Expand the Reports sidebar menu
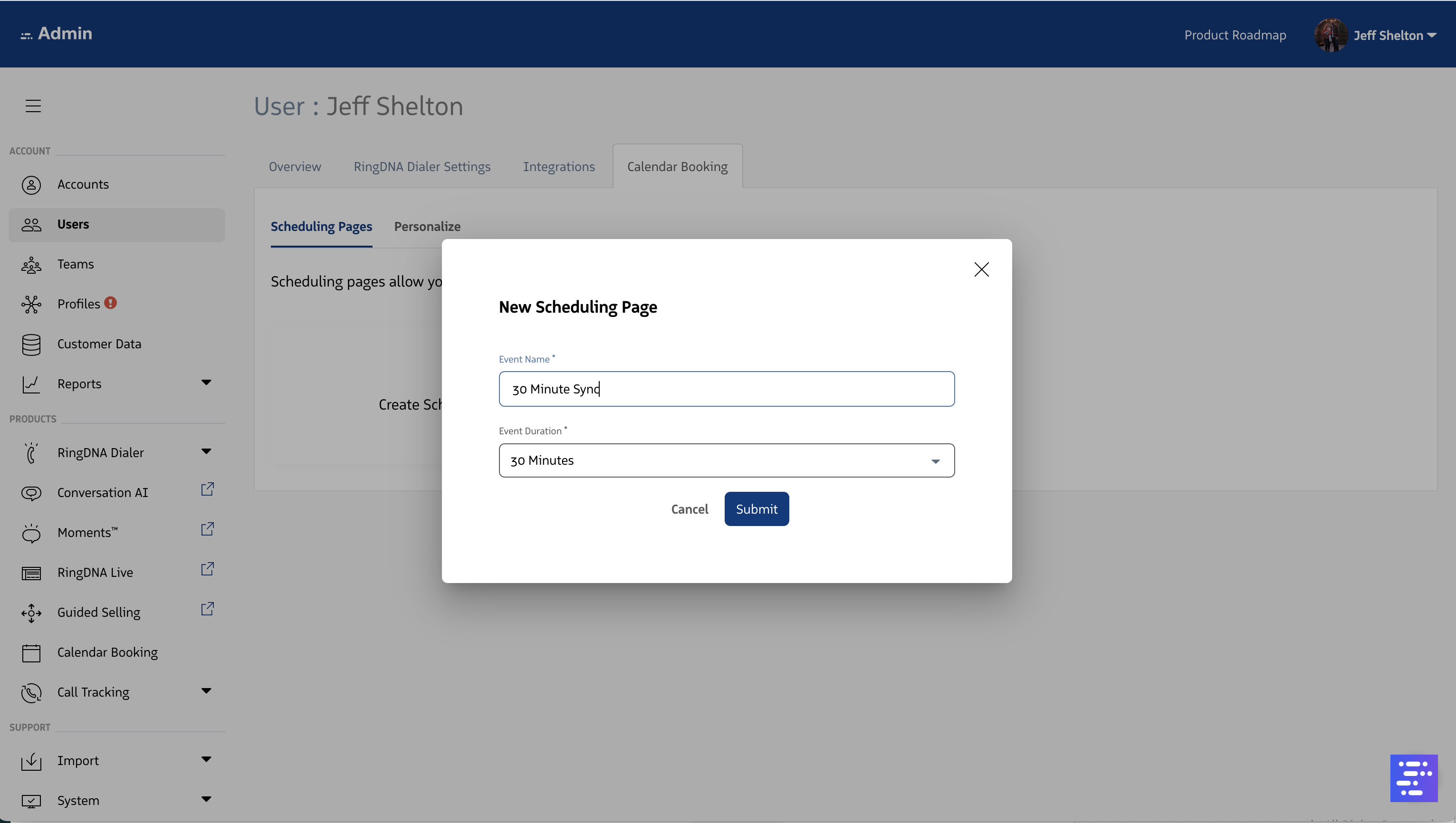This screenshot has height=823, width=1456. [x=206, y=383]
